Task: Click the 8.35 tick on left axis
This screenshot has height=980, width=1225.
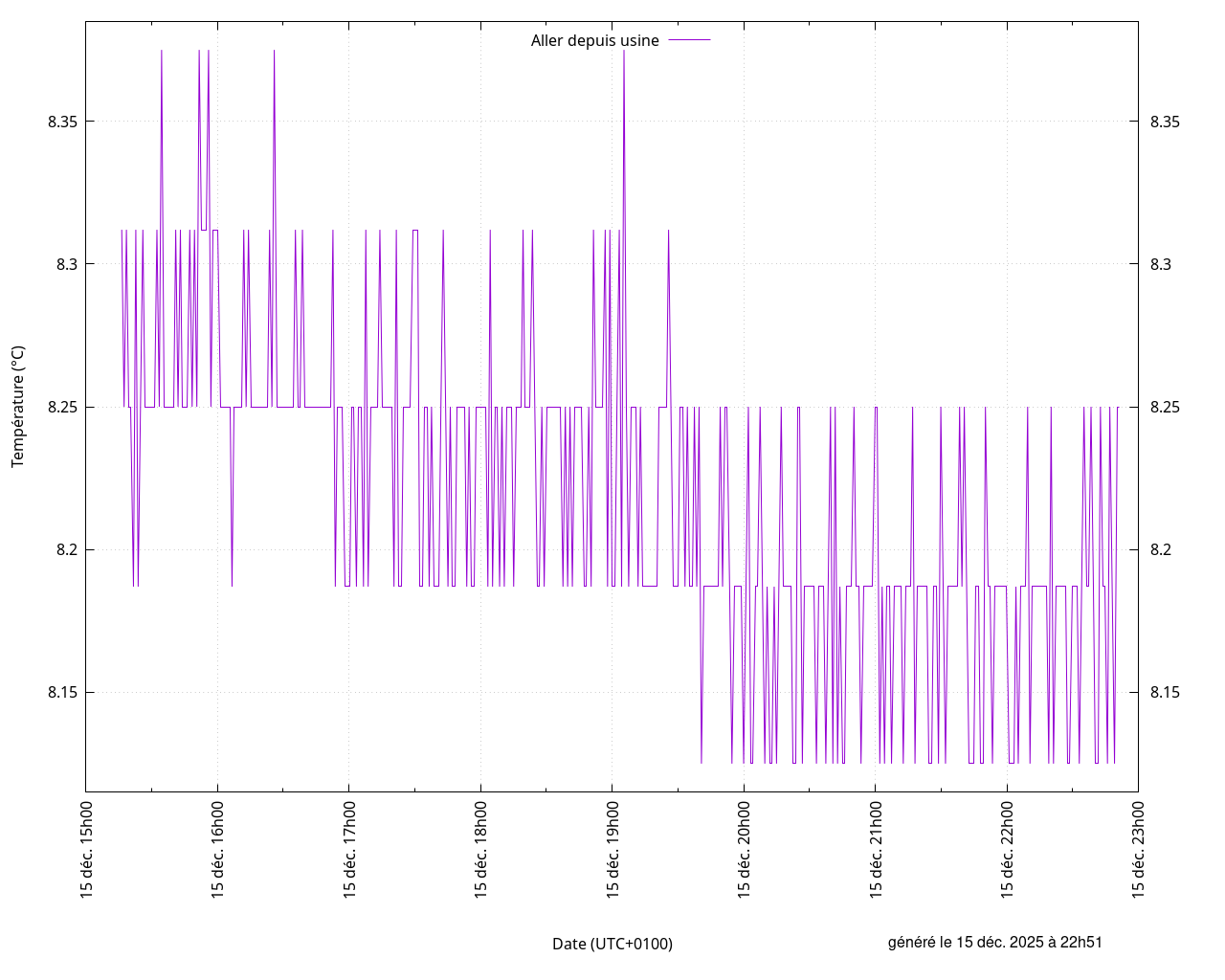Action: coord(63,122)
